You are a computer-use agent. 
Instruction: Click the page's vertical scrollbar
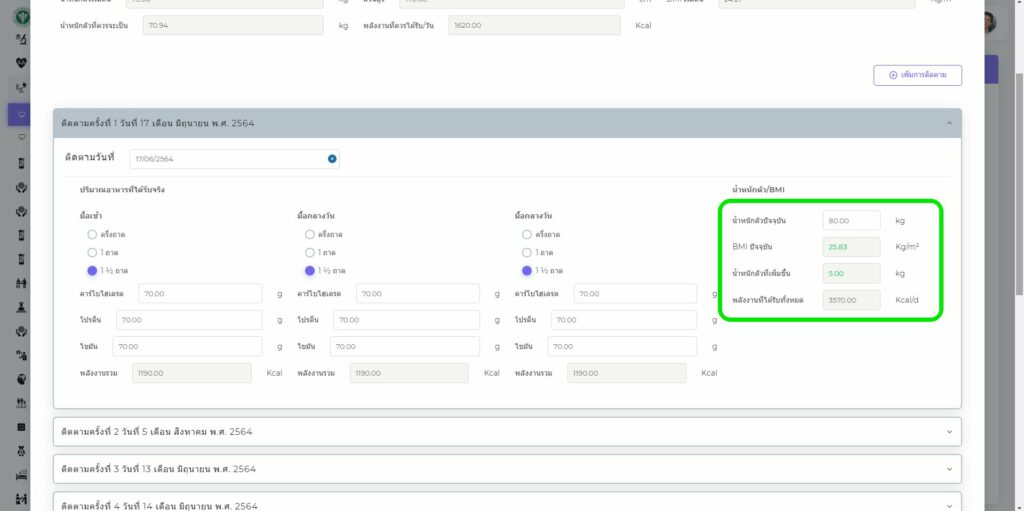[1017, 250]
